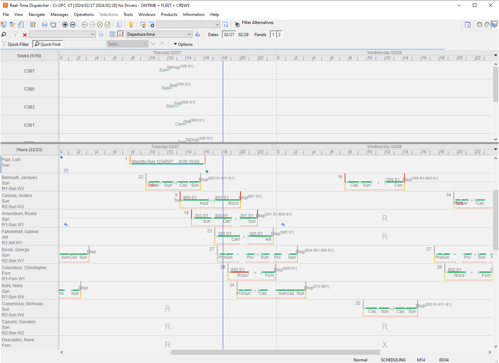499x363 pixels.
Task: Select Panel 2 toggle
Action: click(279, 34)
